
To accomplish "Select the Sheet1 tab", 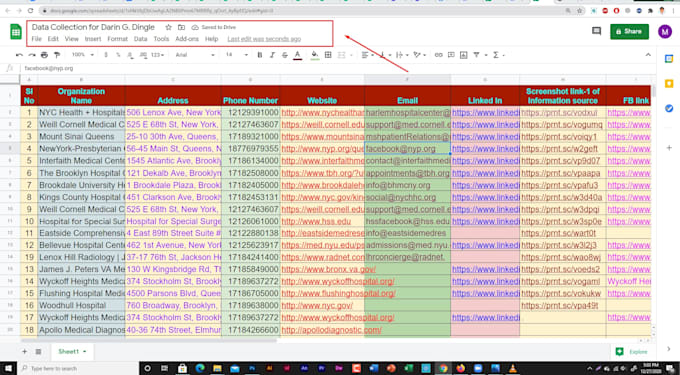I will [72, 352].
